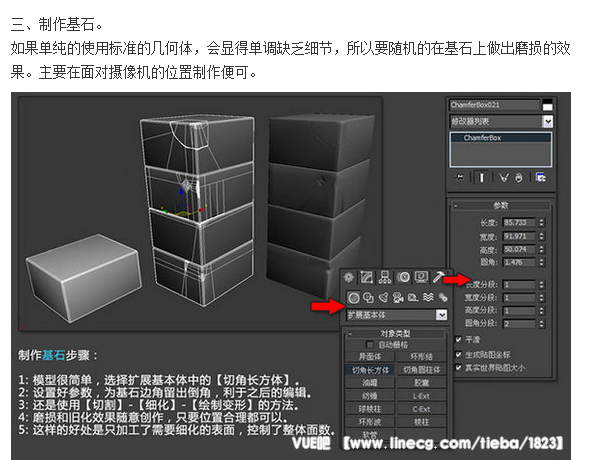This screenshot has width=591, height=460.
Task: Click the 环形结 object button
Action: [x=421, y=356]
